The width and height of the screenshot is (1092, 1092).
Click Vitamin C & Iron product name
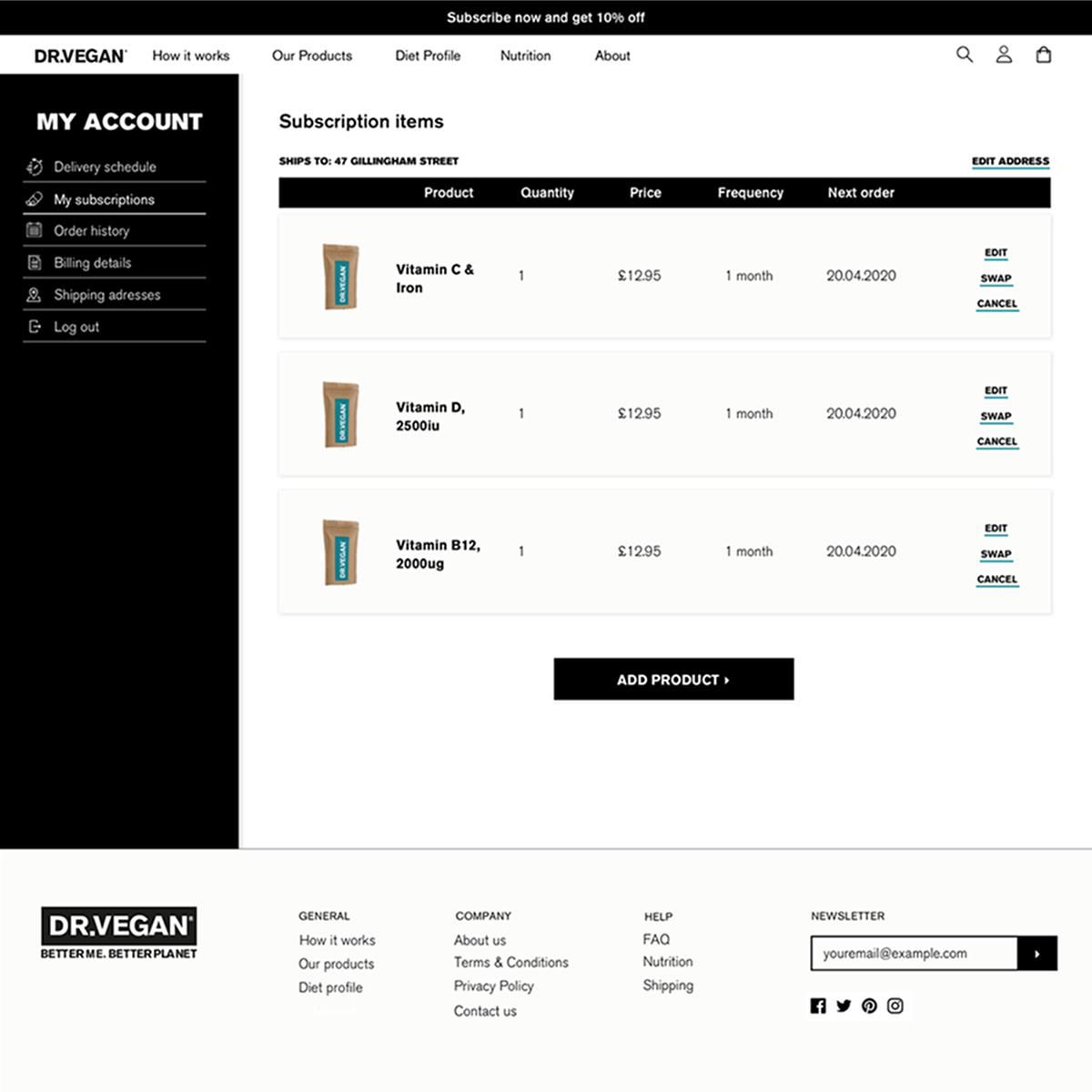click(435, 278)
